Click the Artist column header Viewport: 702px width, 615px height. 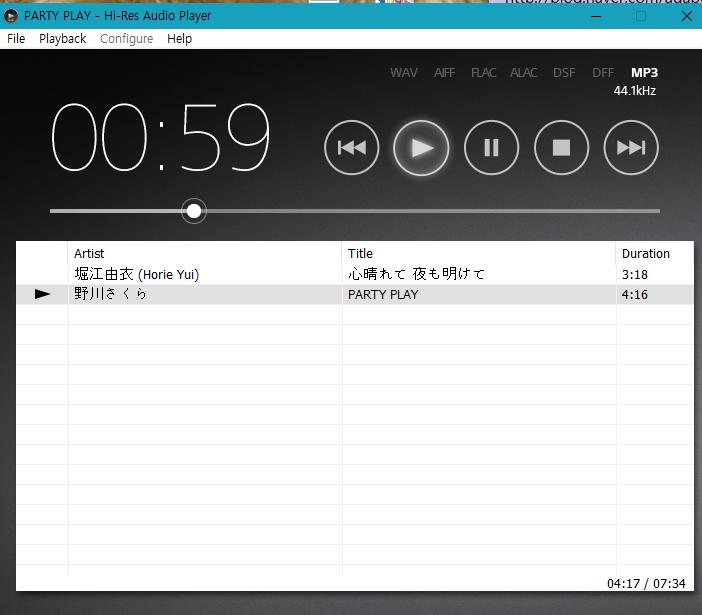[89, 254]
